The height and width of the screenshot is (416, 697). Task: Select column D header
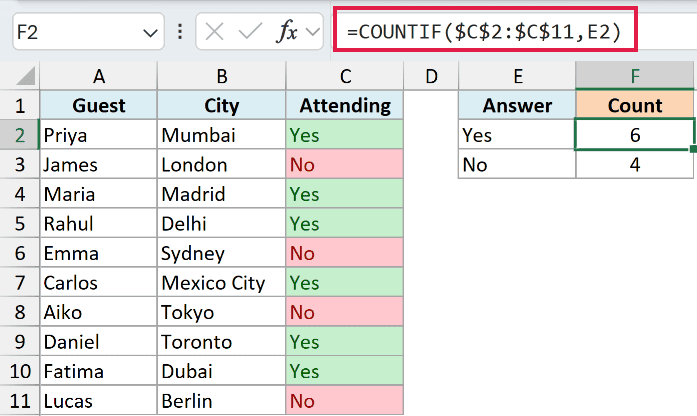click(x=431, y=76)
